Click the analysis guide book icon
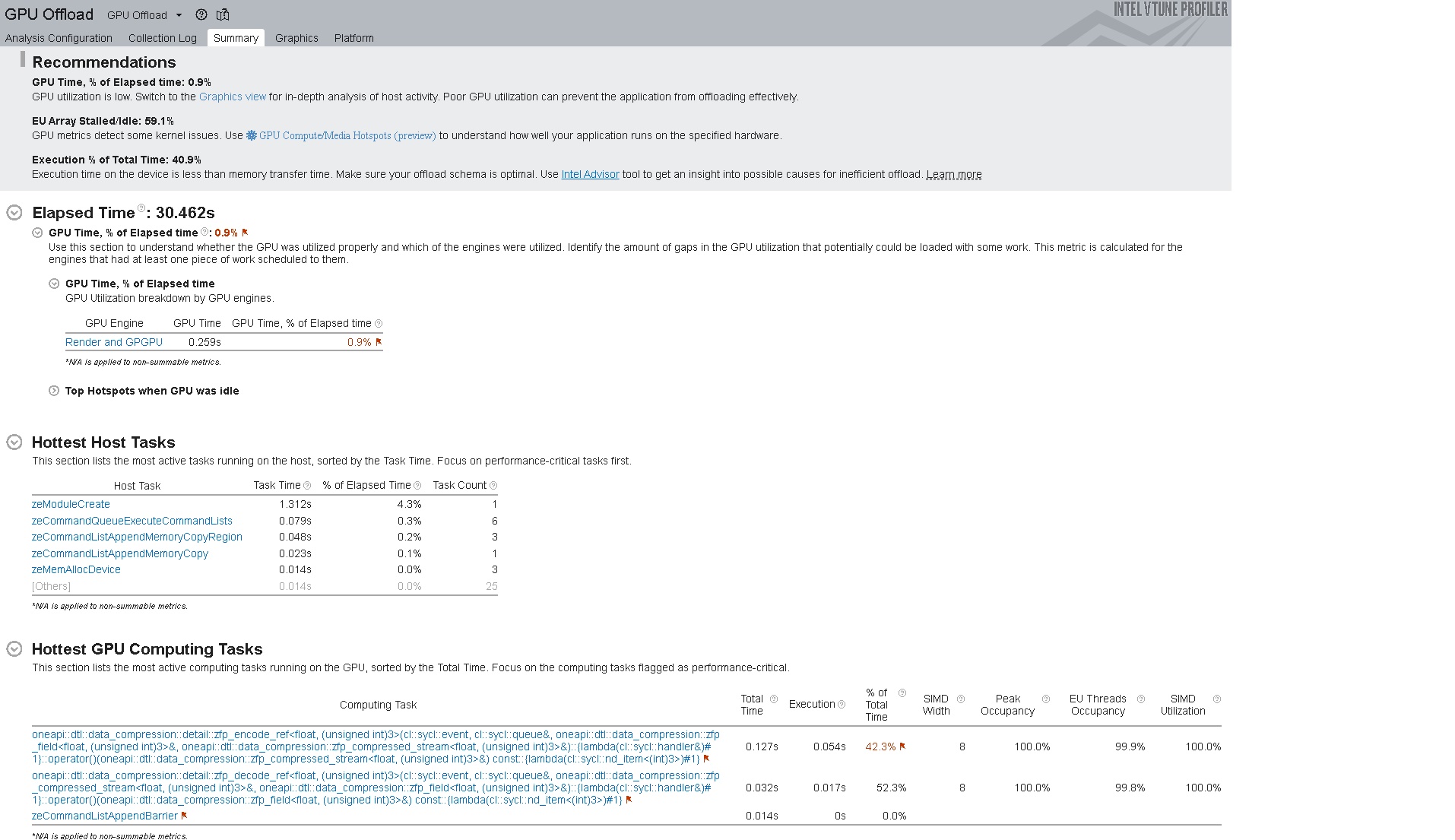The width and height of the screenshot is (1455, 840). tap(223, 14)
